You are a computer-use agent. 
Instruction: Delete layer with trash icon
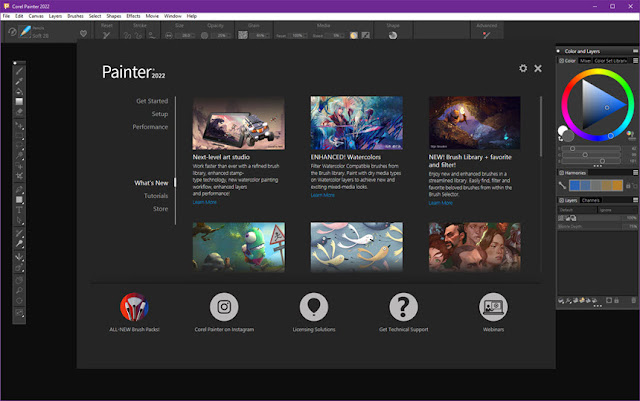(633, 301)
